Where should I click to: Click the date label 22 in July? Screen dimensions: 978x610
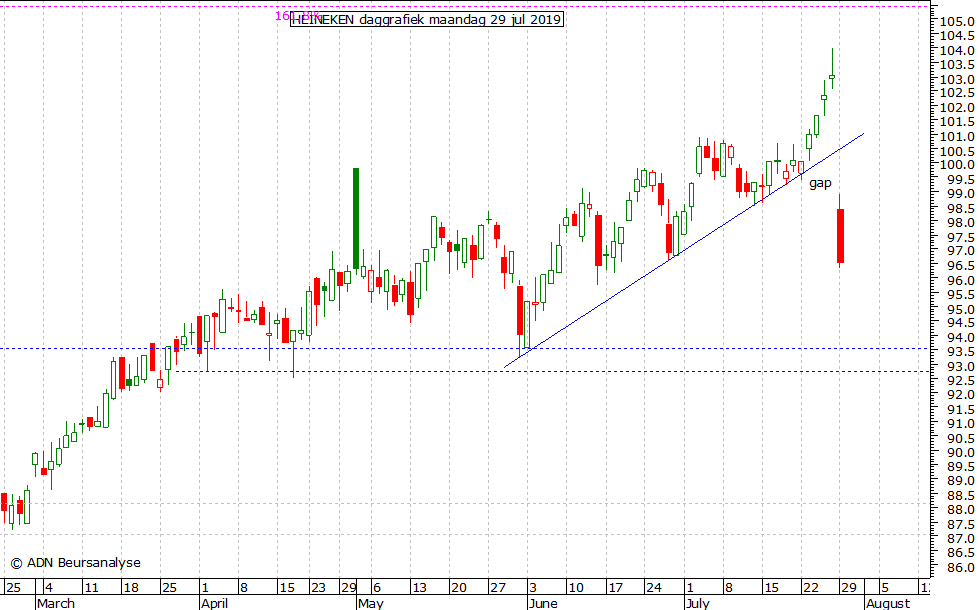(x=810, y=588)
